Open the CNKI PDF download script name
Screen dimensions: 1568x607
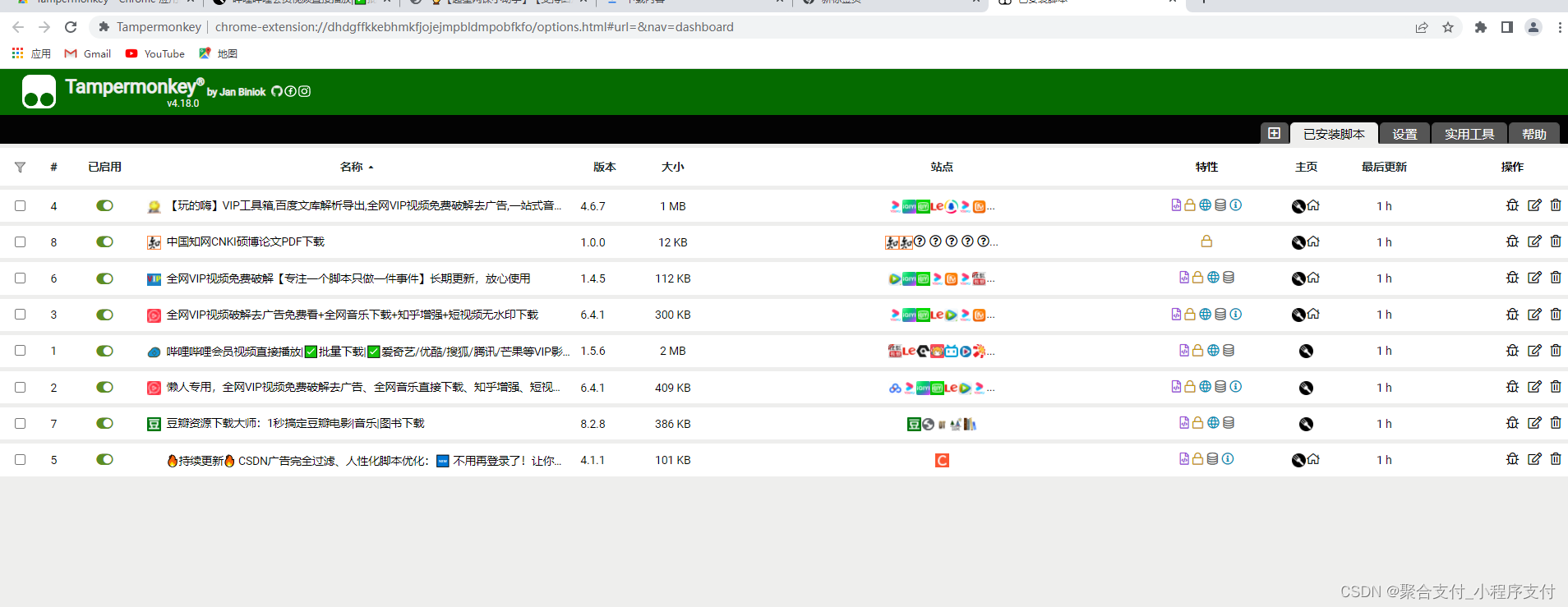[x=246, y=242]
